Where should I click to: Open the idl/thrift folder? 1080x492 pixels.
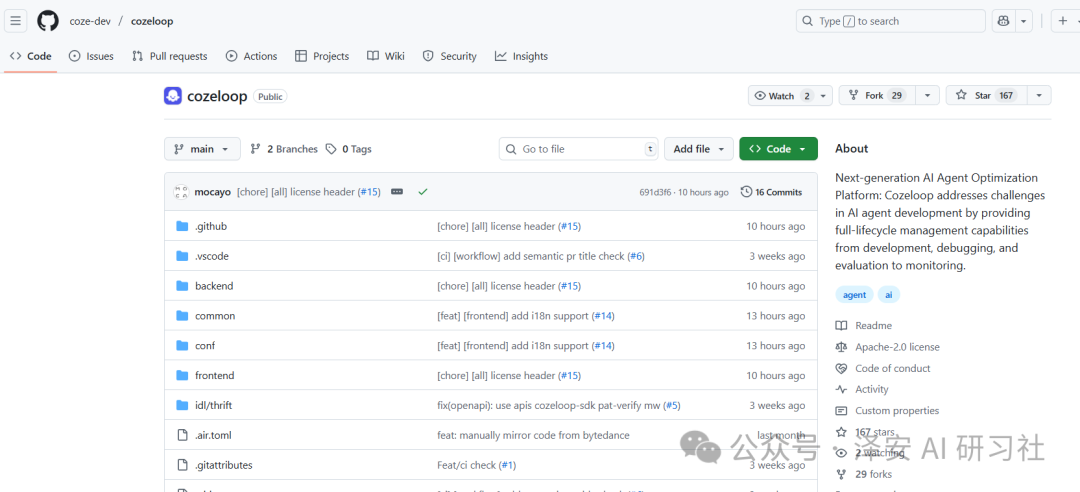pos(214,405)
